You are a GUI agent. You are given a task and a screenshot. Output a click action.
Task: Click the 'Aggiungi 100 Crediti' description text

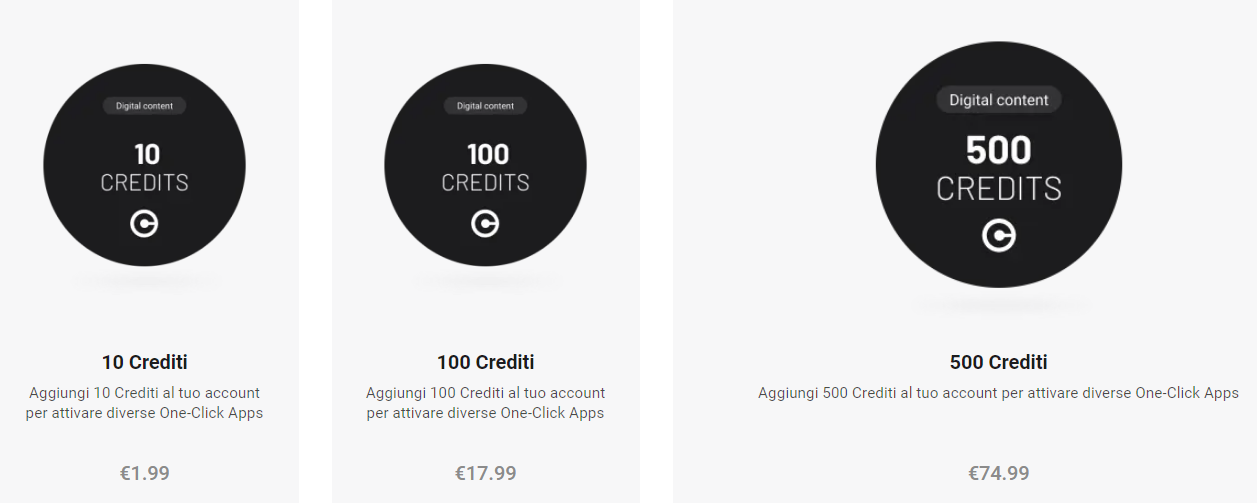point(485,403)
